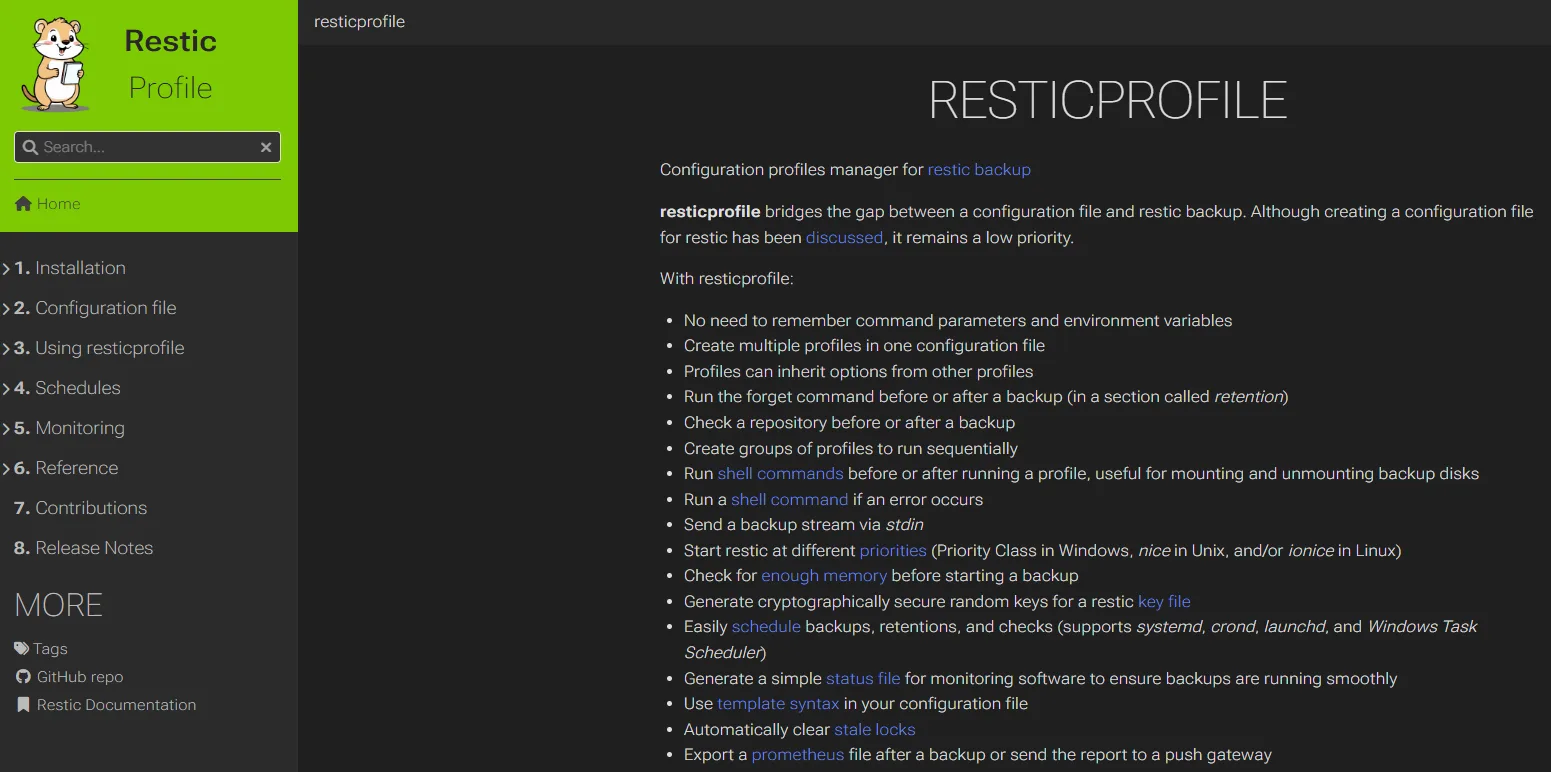Click the Restic Profile gopher mascot logo
The height and width of the screenshot is (772, 1551).
point(57,64)
